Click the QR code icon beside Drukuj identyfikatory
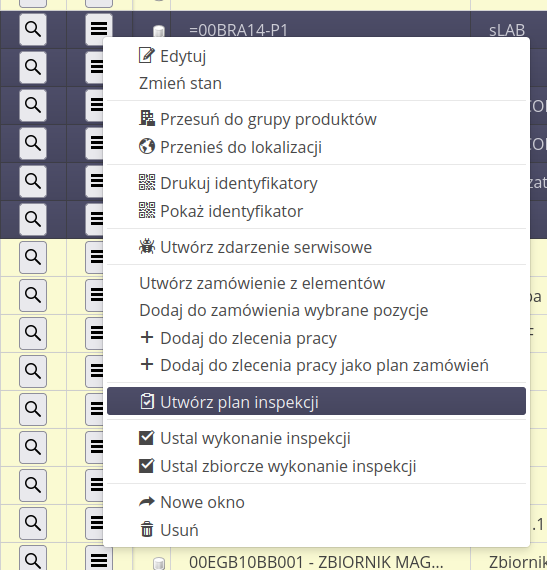This screenshot has height=570, width=547. (x=147, y=182)
